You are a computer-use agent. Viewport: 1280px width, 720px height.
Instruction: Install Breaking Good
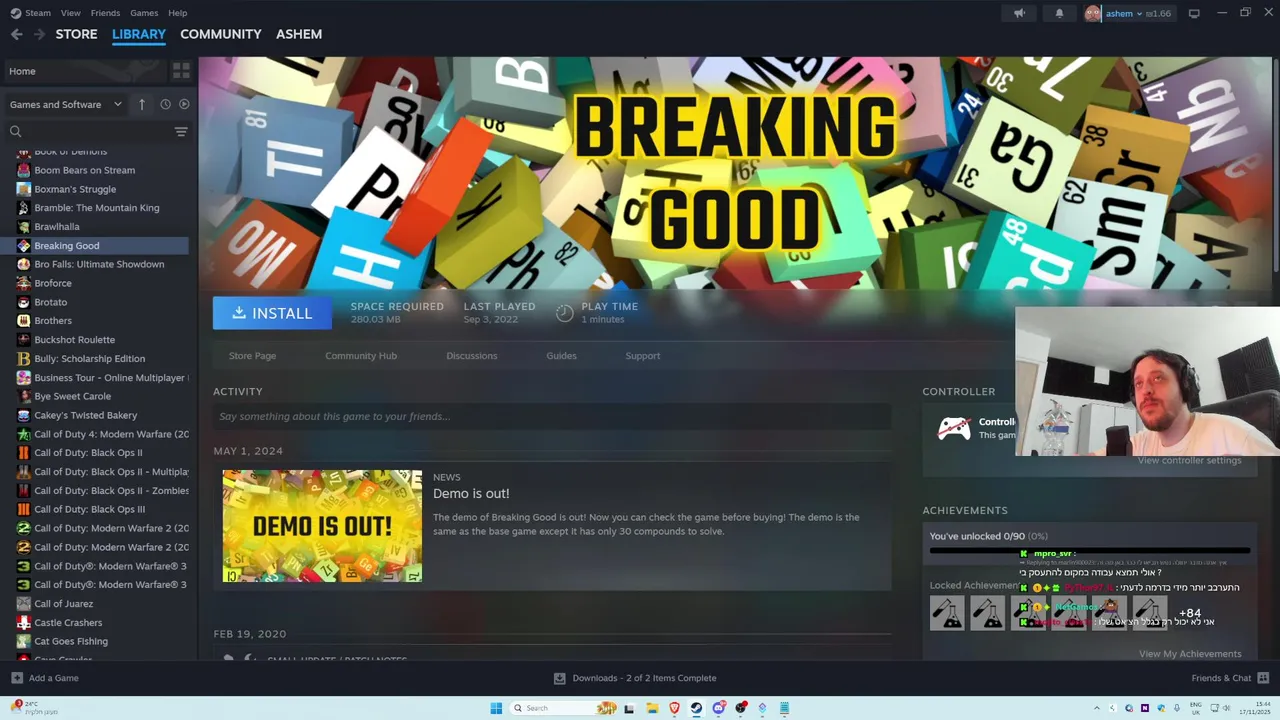click(272, 313)
